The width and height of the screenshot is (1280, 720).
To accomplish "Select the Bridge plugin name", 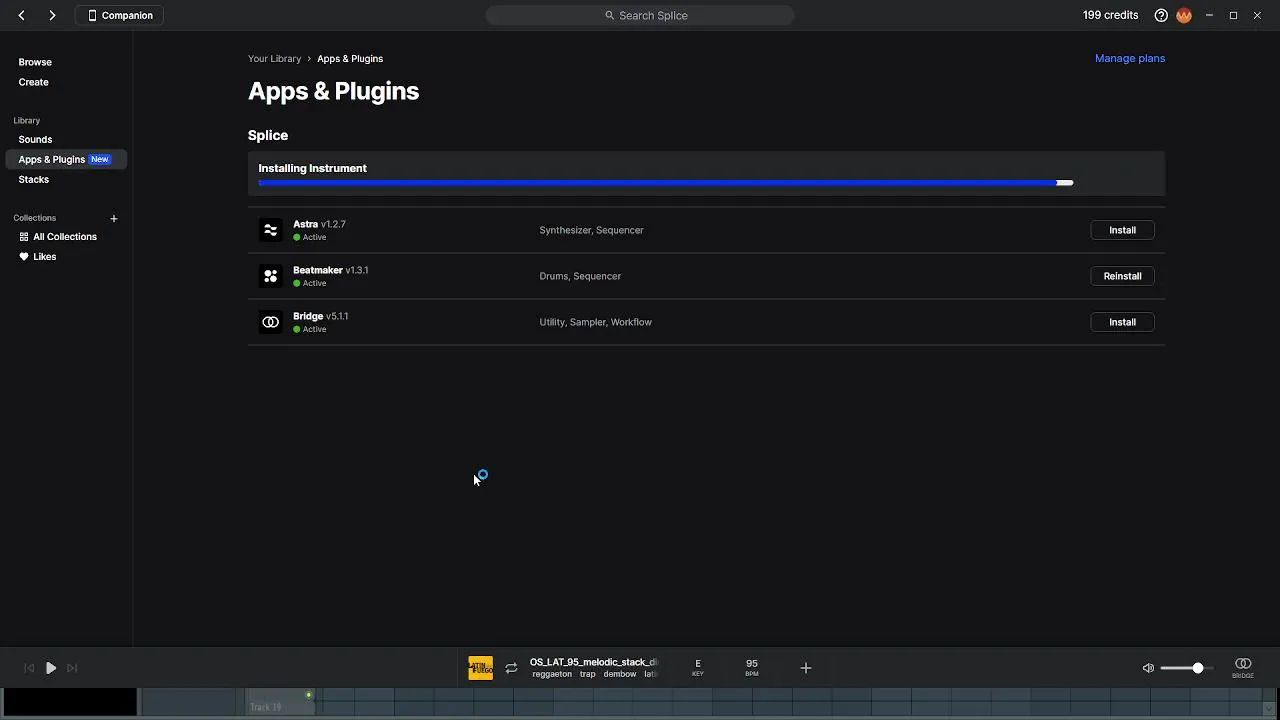I will click(308, 316).
